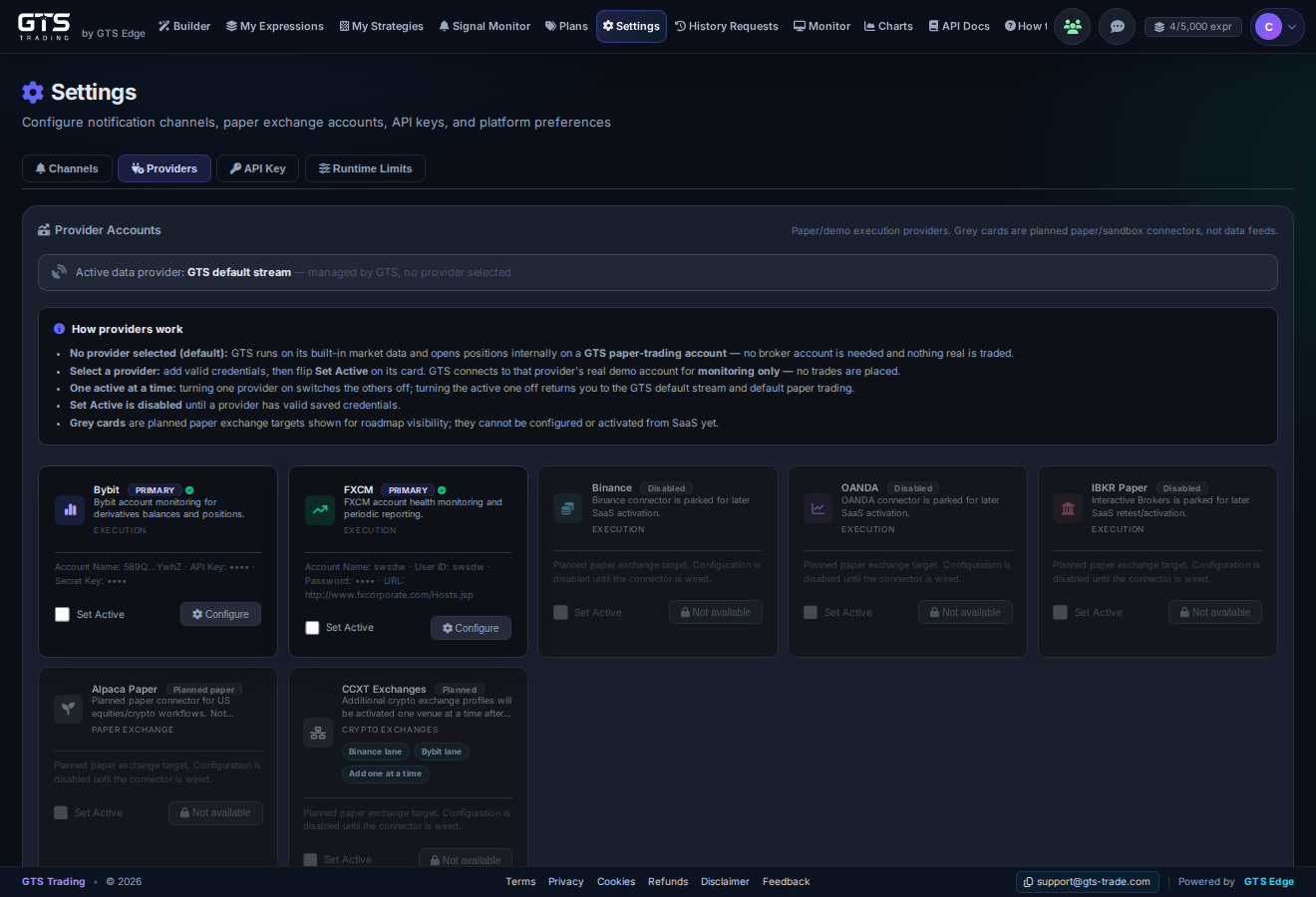1316x897 pixels.
Task: Open the Charts page
Action: pos(888,26)
